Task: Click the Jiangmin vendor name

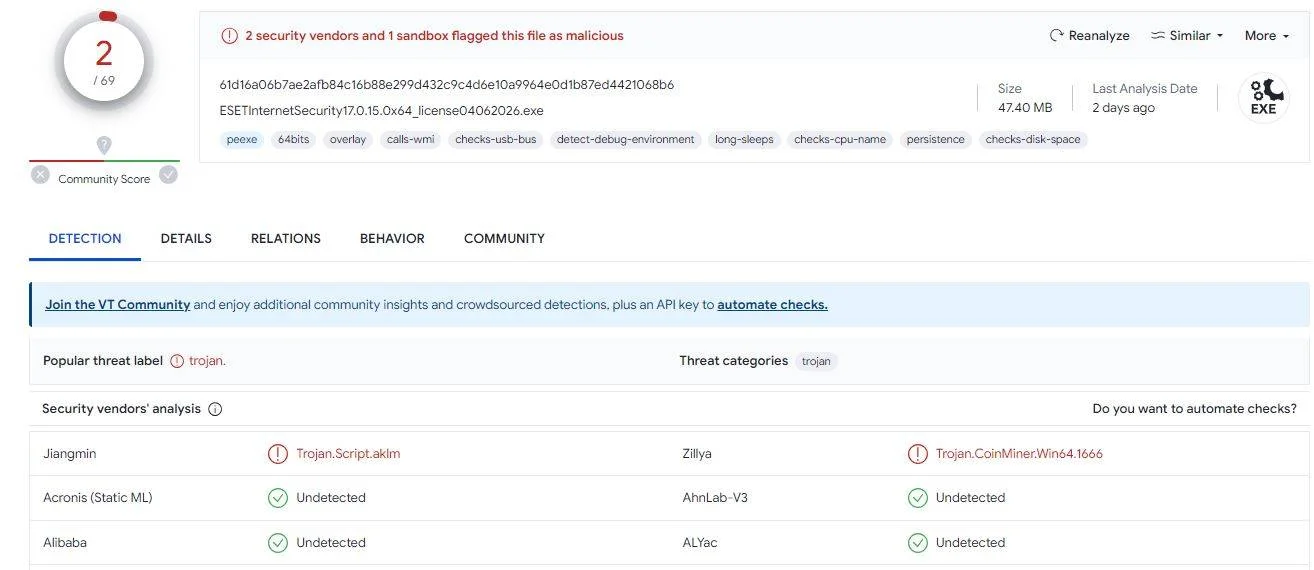Action: tap(70, 453)
